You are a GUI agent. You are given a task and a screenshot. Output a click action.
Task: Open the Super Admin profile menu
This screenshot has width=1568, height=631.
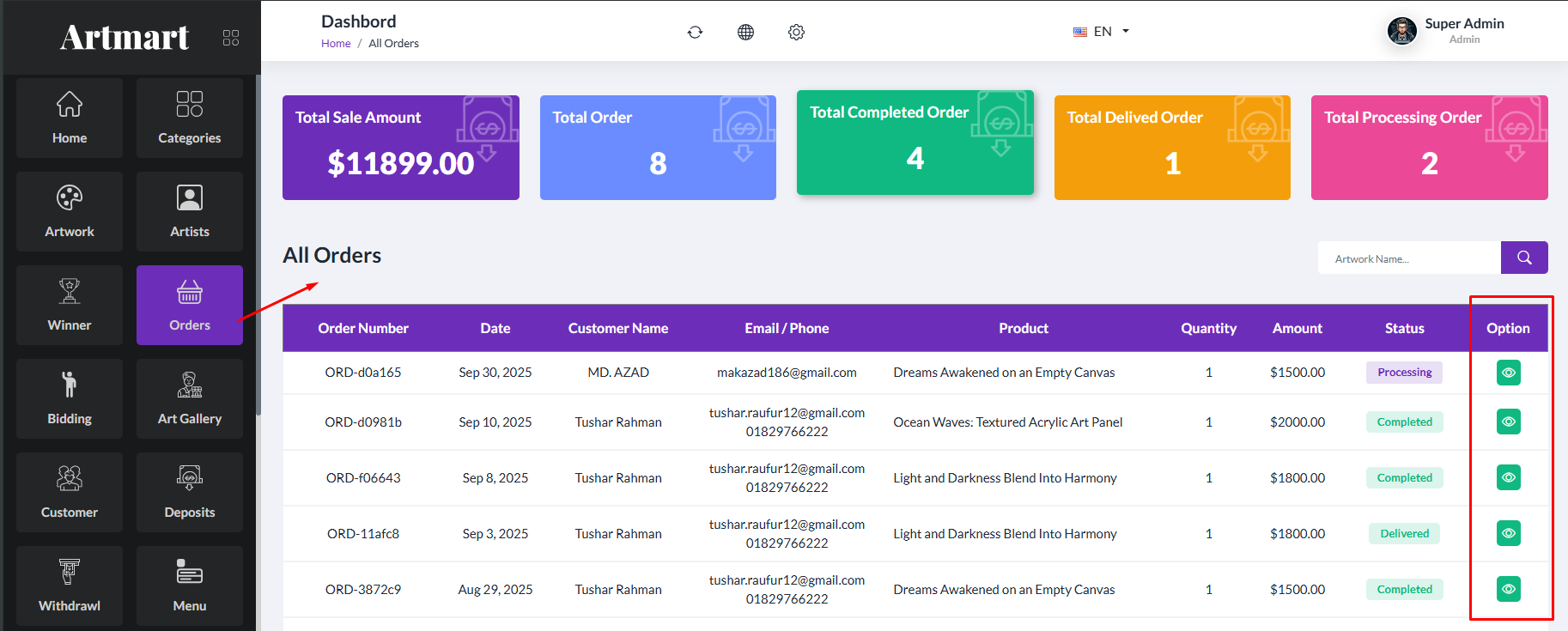click(x=1446, y=31)
